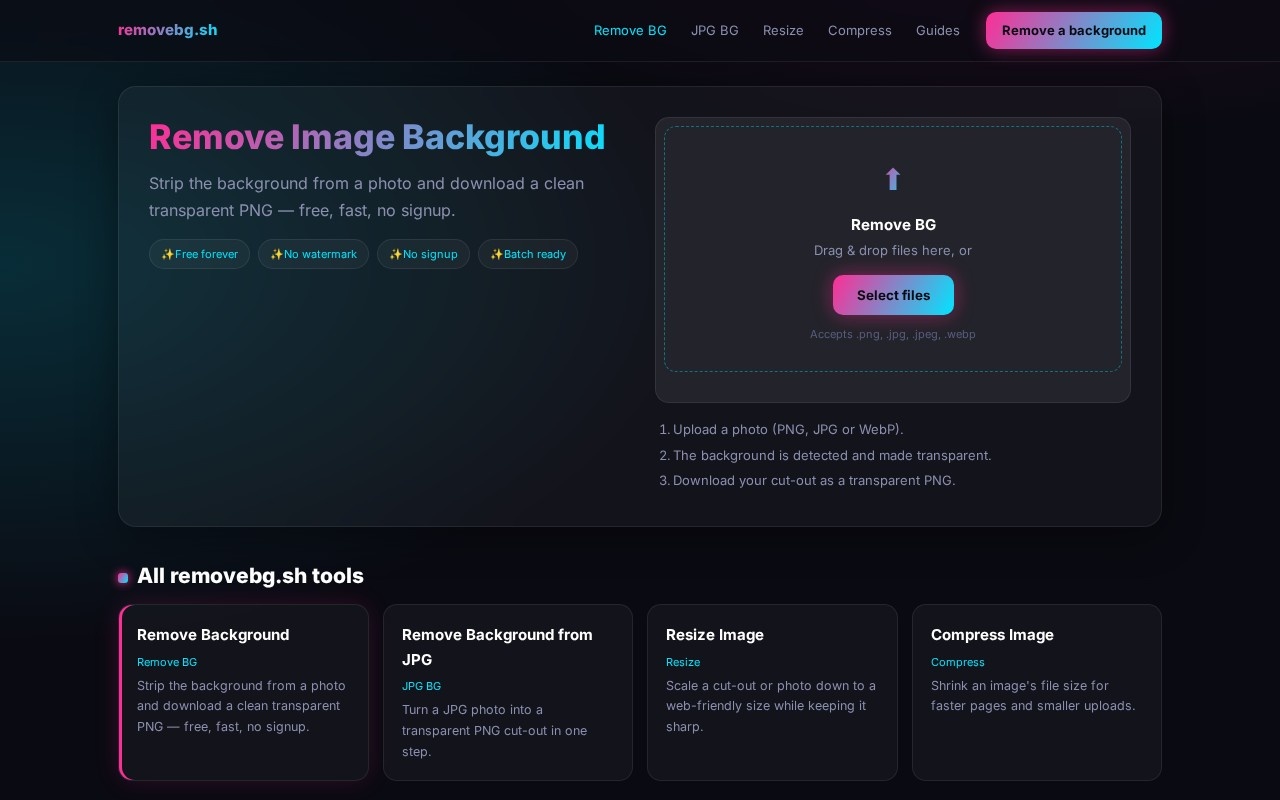Open the removebg.sh home logo
Screen dimensions: 1280x800
tap(168, 30)
